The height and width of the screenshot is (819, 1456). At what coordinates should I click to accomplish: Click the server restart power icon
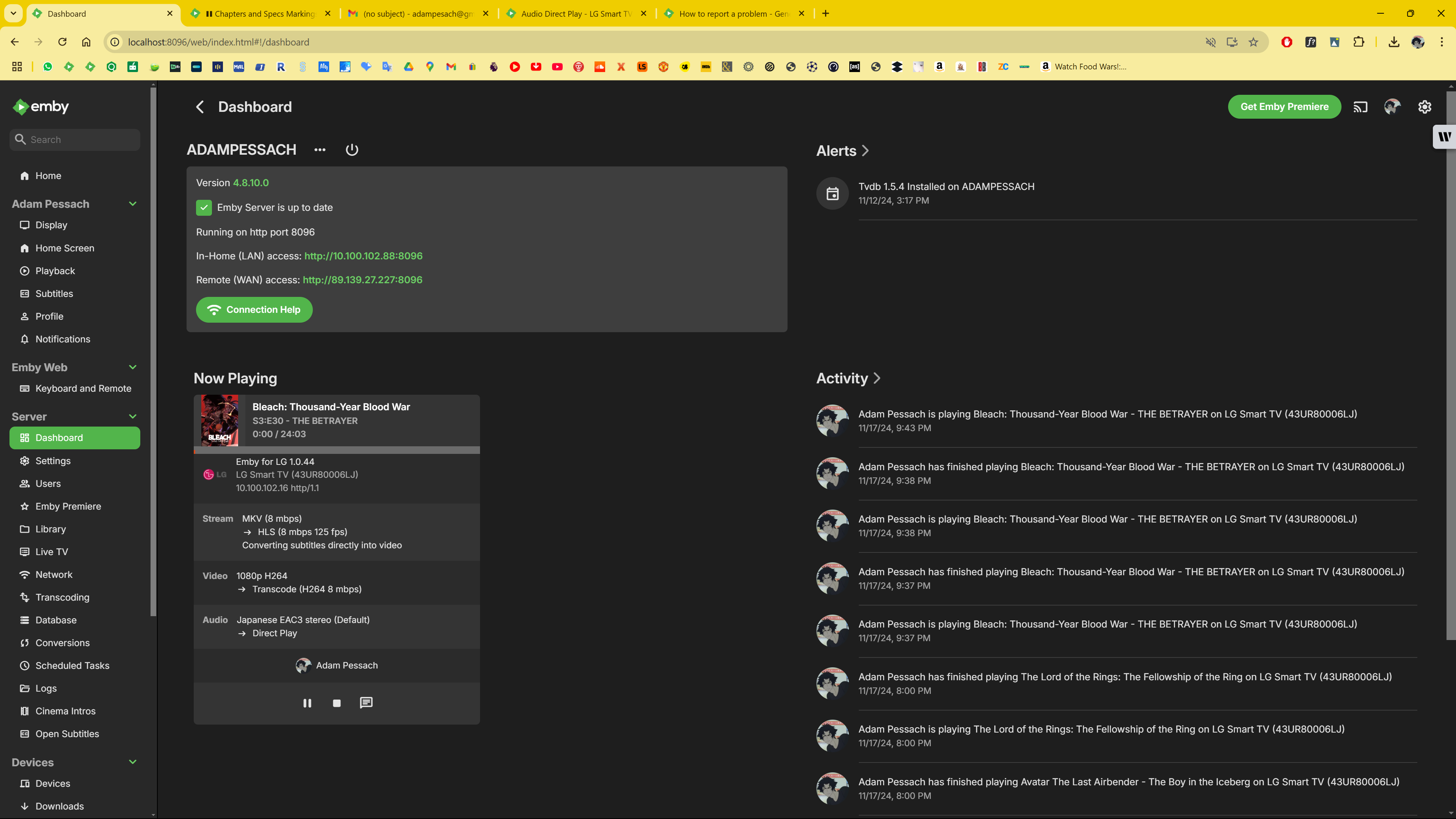click(351, 150)
